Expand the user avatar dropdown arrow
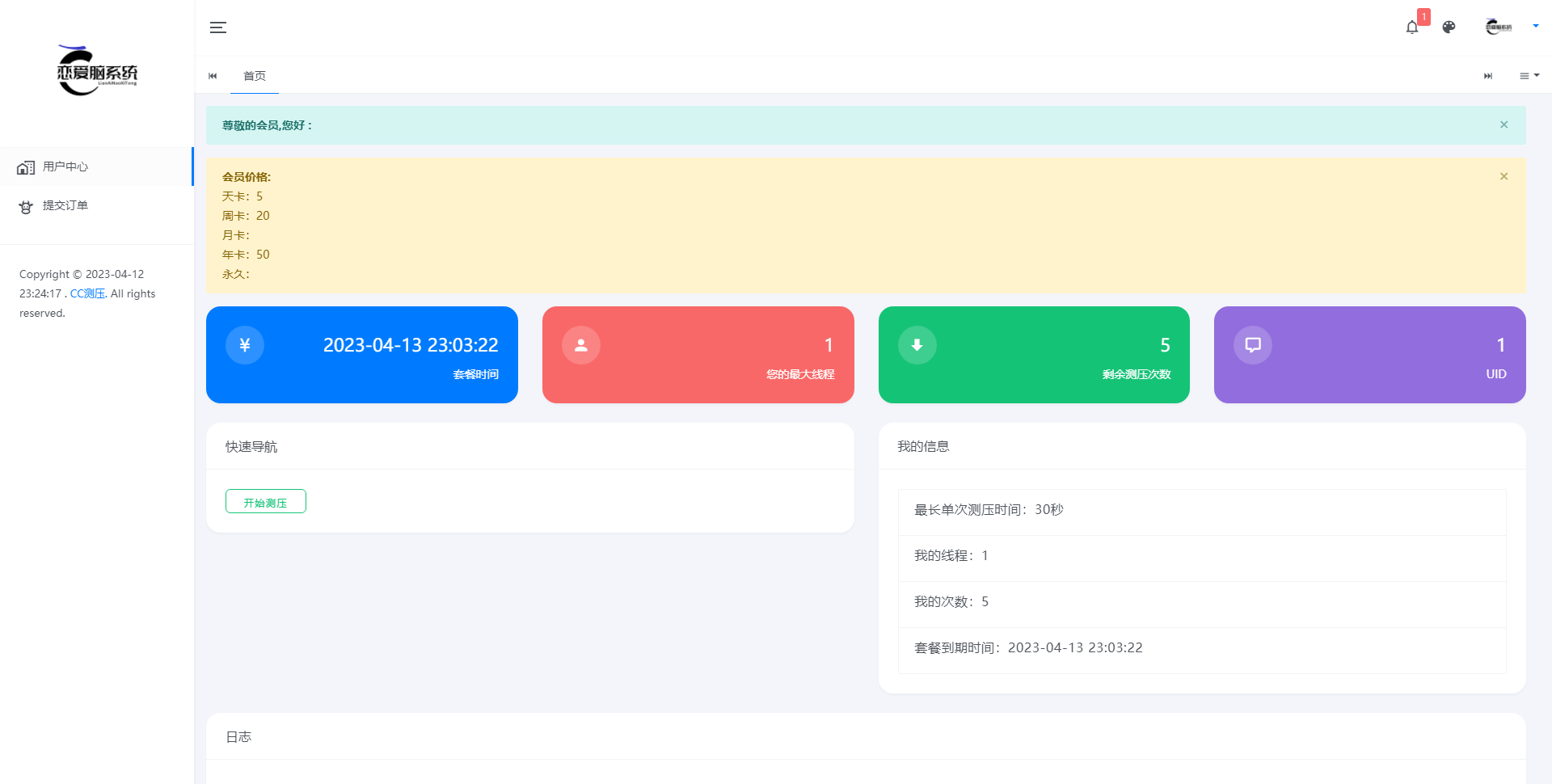The height and width of the screenshot is (784, 1552). [1536, 26]
